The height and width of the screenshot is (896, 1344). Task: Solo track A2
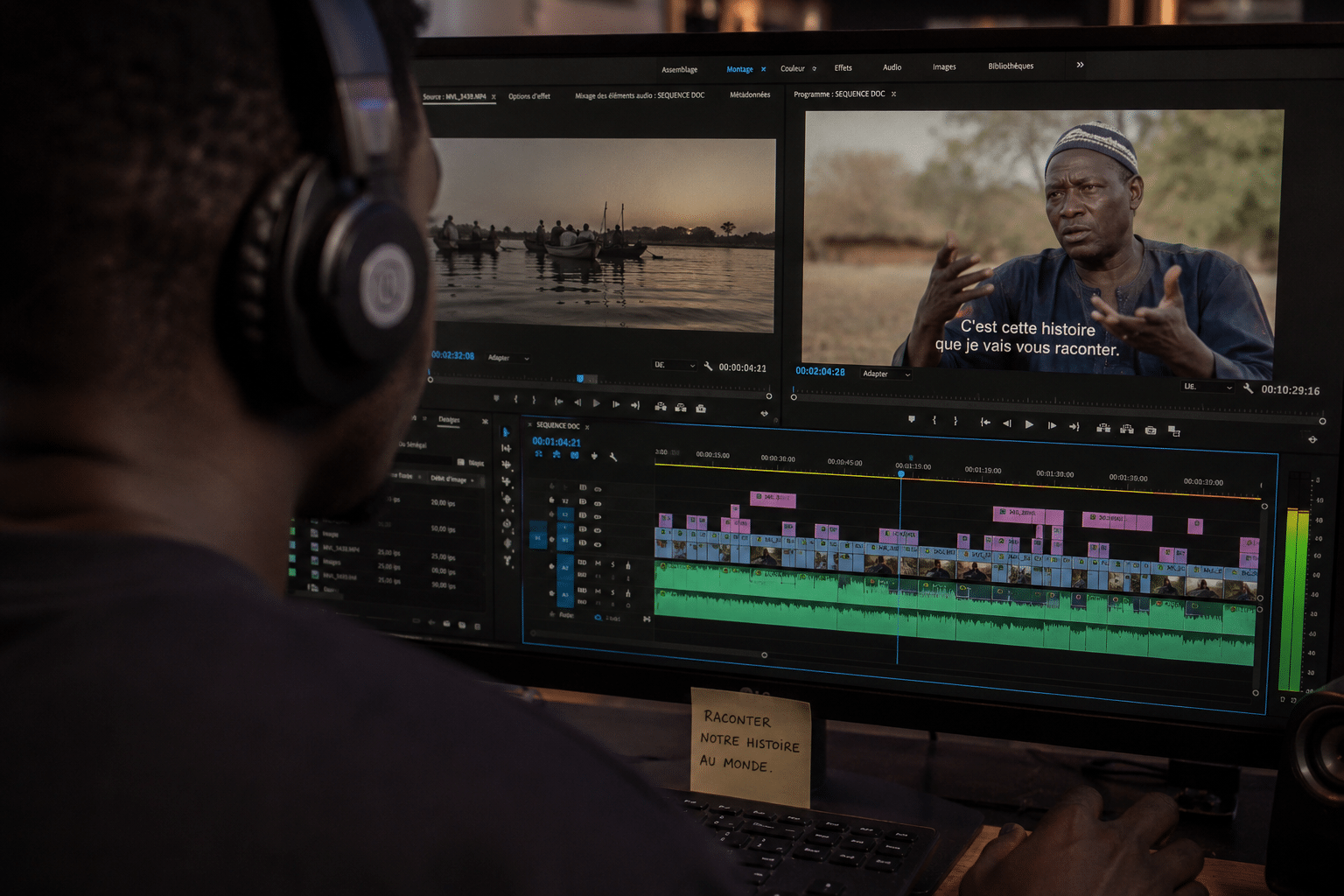(x=612, y=564)
